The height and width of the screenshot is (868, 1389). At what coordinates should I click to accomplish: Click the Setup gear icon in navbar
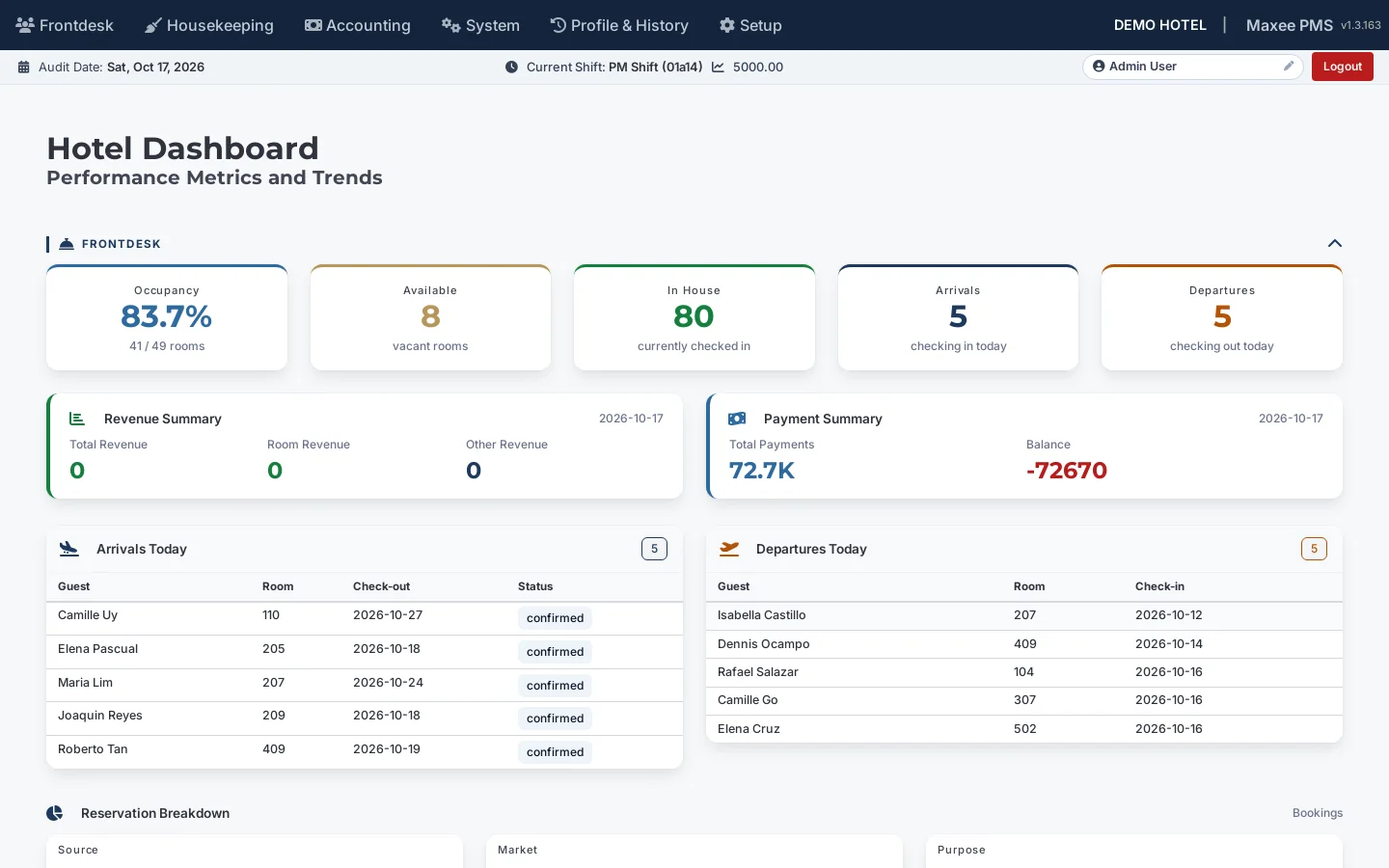click(727, 25)
